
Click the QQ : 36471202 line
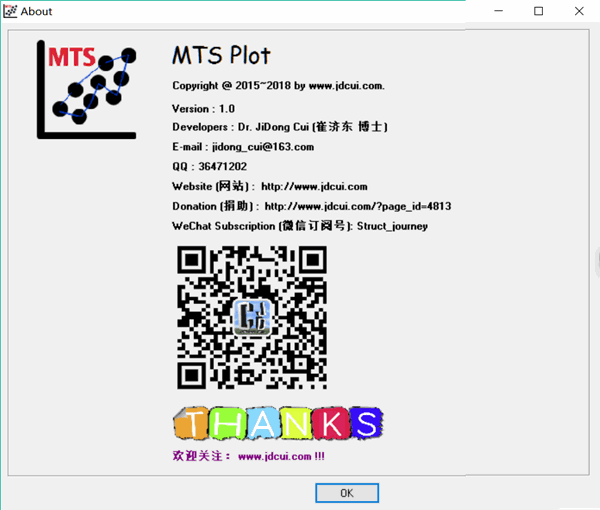(x=209, y=166)
